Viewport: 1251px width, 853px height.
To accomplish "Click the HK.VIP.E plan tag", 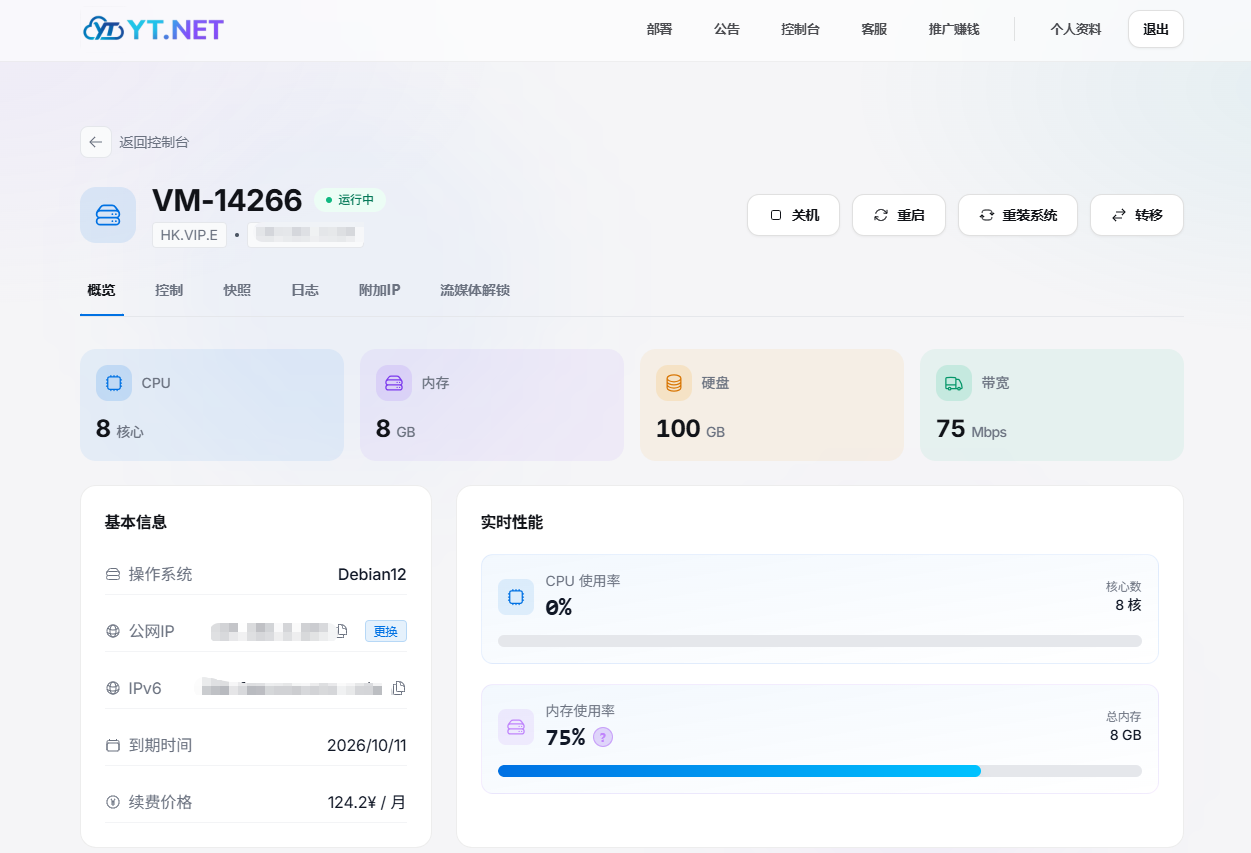I will [x=190, y=235].
